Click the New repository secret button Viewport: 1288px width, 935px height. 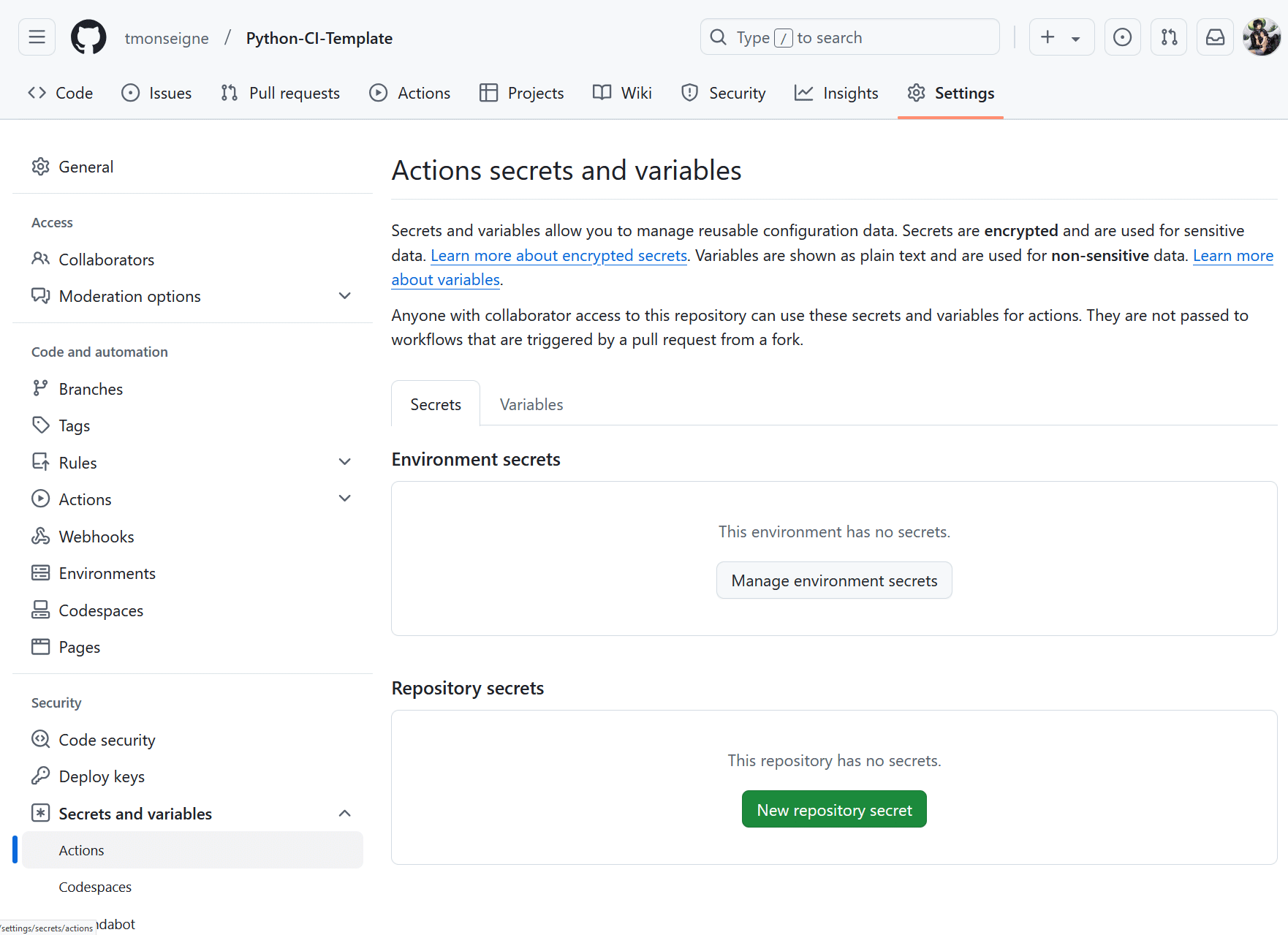click(834, 809)
